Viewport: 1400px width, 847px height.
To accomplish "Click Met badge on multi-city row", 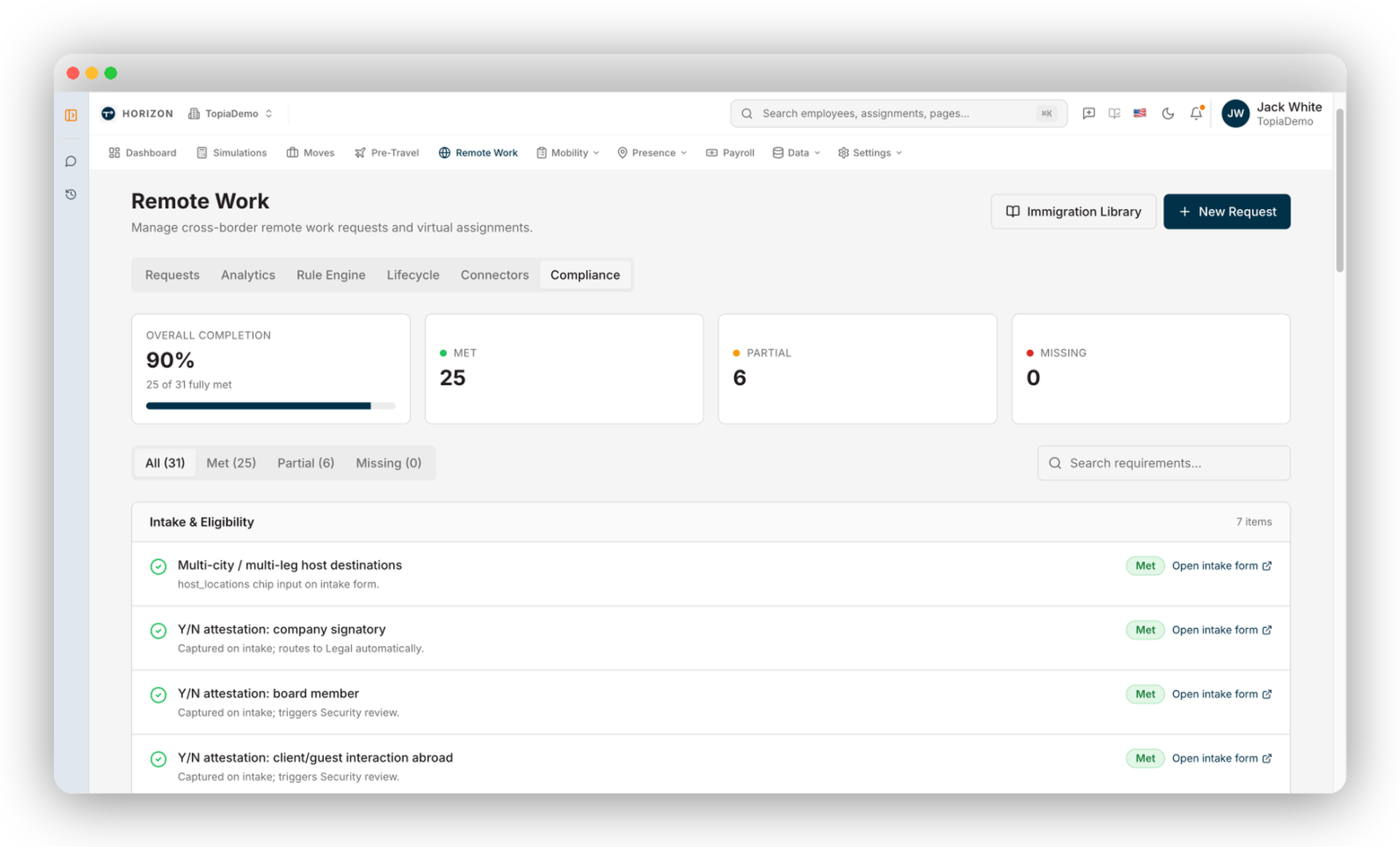I will pyautogui.click(x=1145, y=565).
